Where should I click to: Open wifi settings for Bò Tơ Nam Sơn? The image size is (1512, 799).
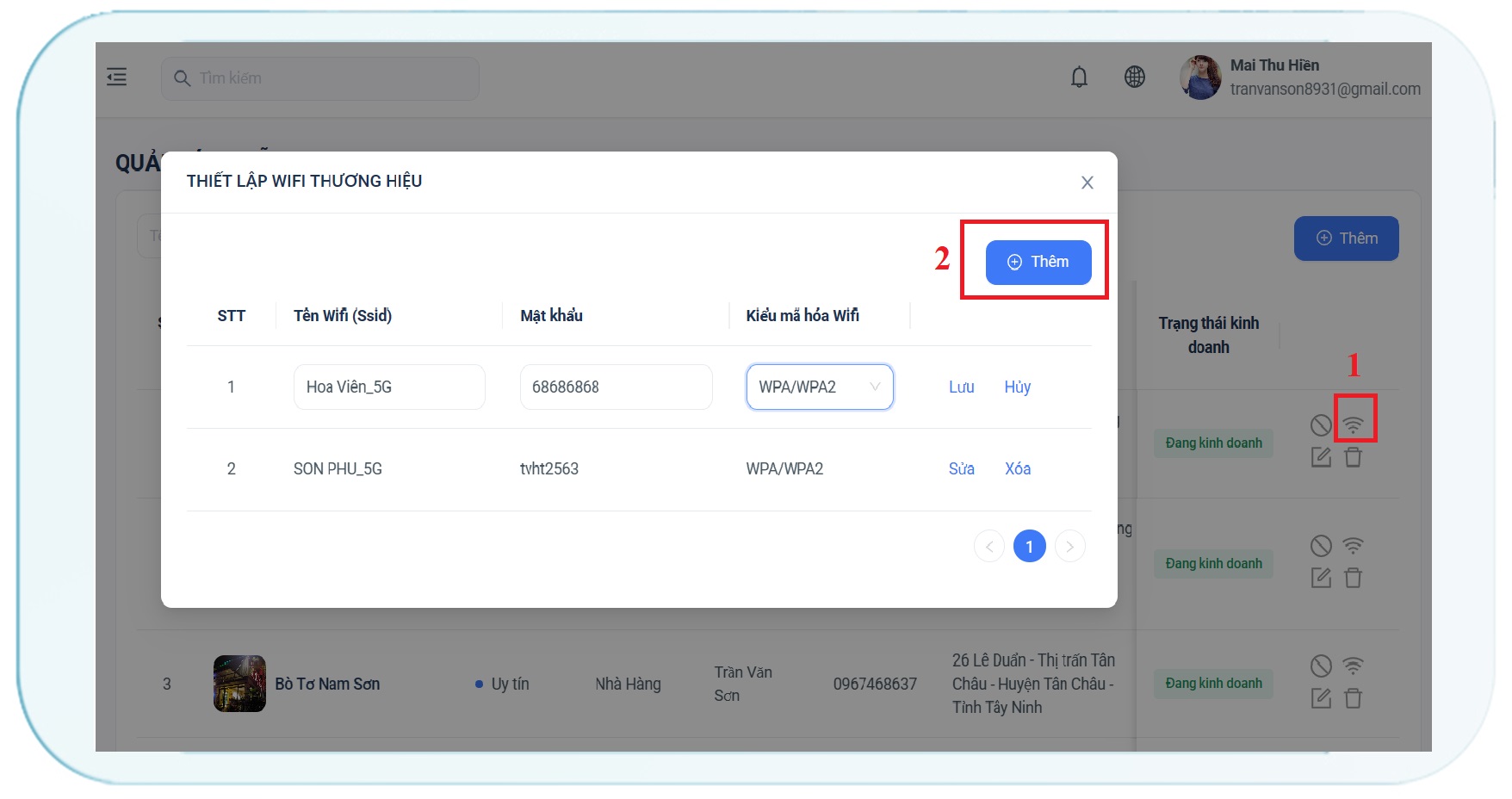[x=1354, y=666]
